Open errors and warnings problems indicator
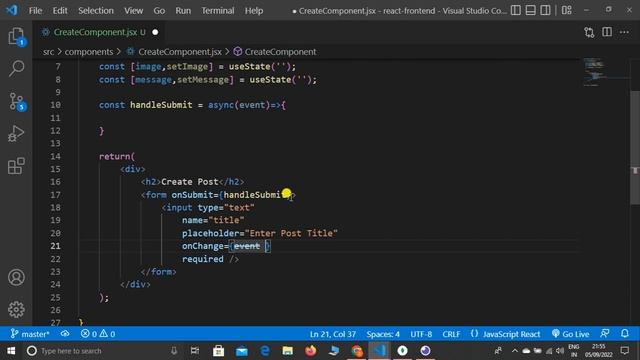Screen dimensions: 640x360 pos(98,334)
